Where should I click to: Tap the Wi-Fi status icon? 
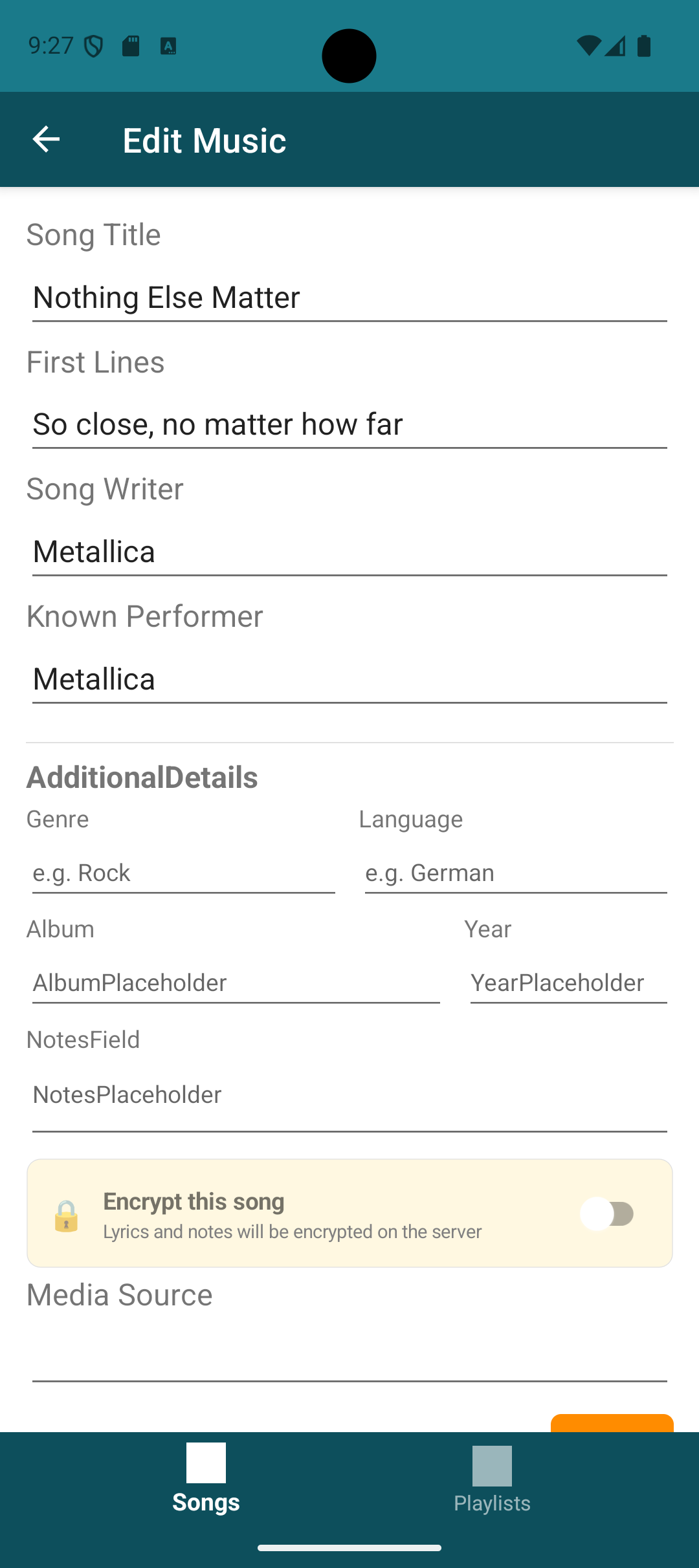[x=588, y=46]
